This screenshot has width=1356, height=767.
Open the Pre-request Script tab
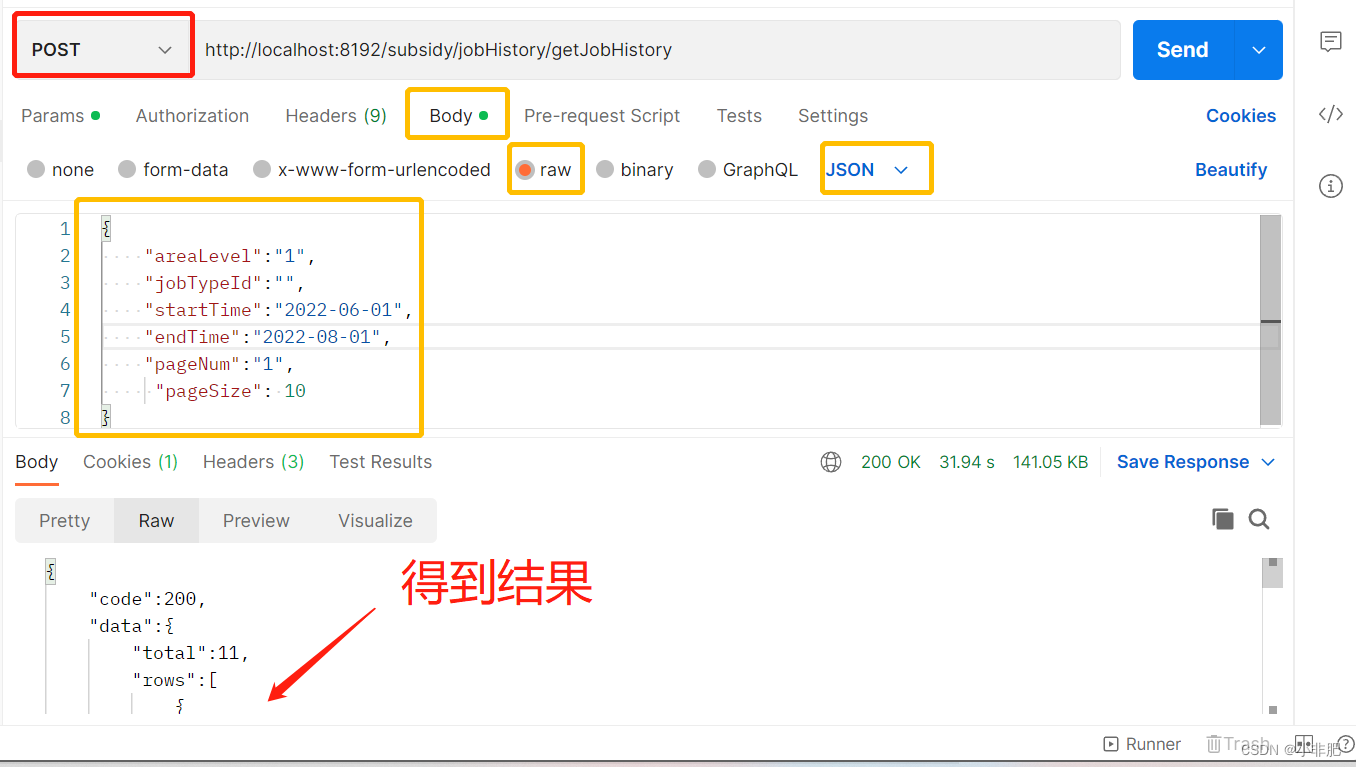point(602,116)
